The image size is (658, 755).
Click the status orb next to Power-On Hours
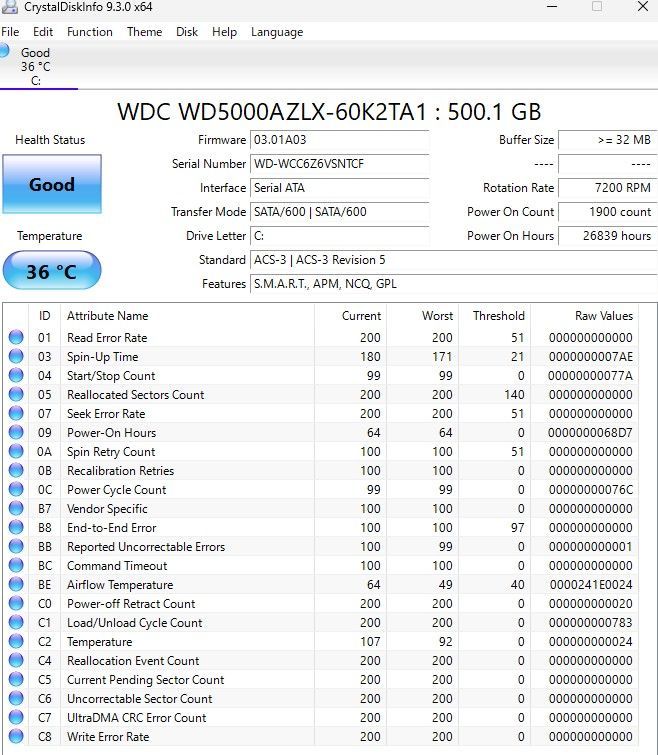tap(16, 433)
